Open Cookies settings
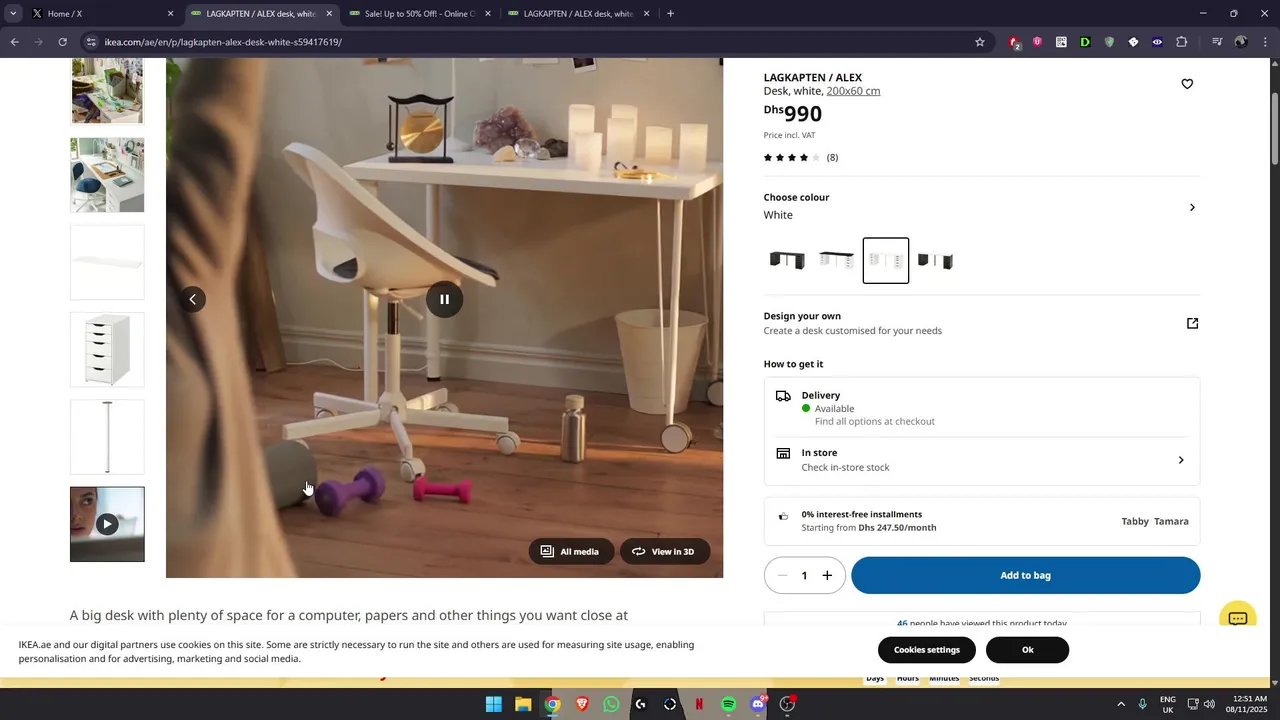Image resolution: width=1280 pixels, height=720 pixels. pos(926,650)
